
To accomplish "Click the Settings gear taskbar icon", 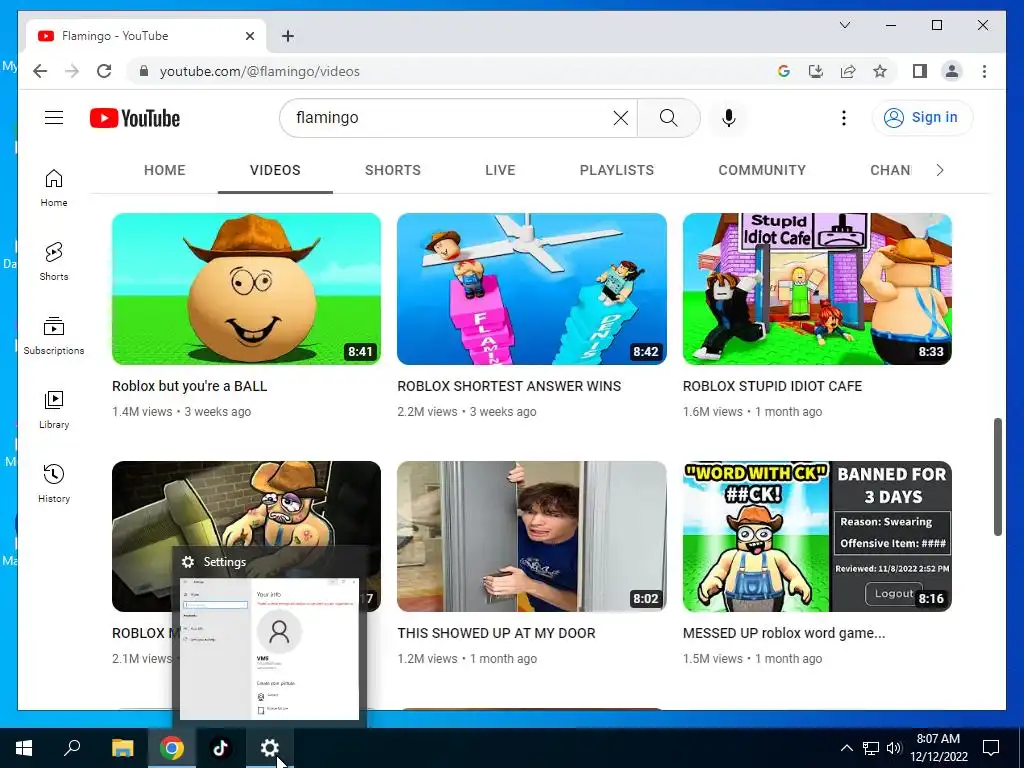I will [x=270, y=748].
